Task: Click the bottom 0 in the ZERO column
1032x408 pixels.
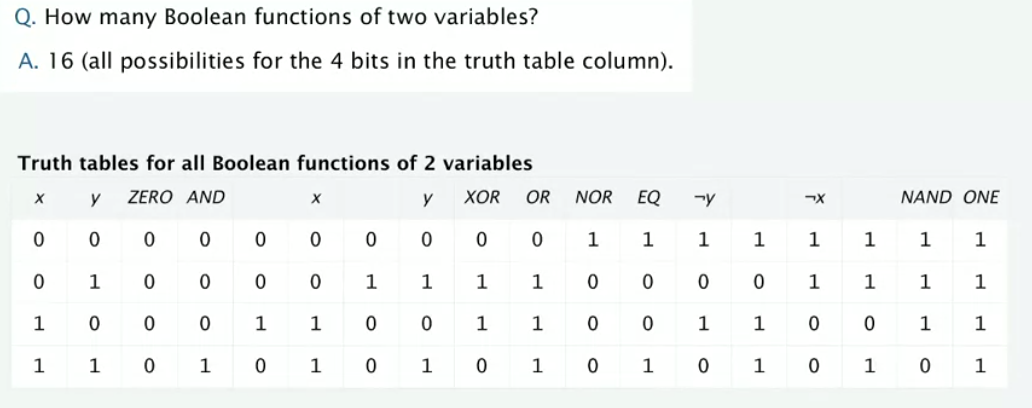Action: [x=149, y=367]
